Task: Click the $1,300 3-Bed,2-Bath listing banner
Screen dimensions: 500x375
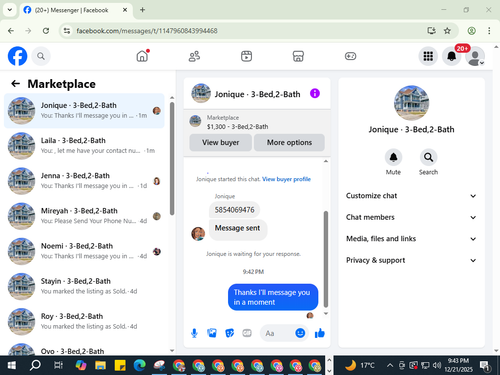Action: click(257, 122)
